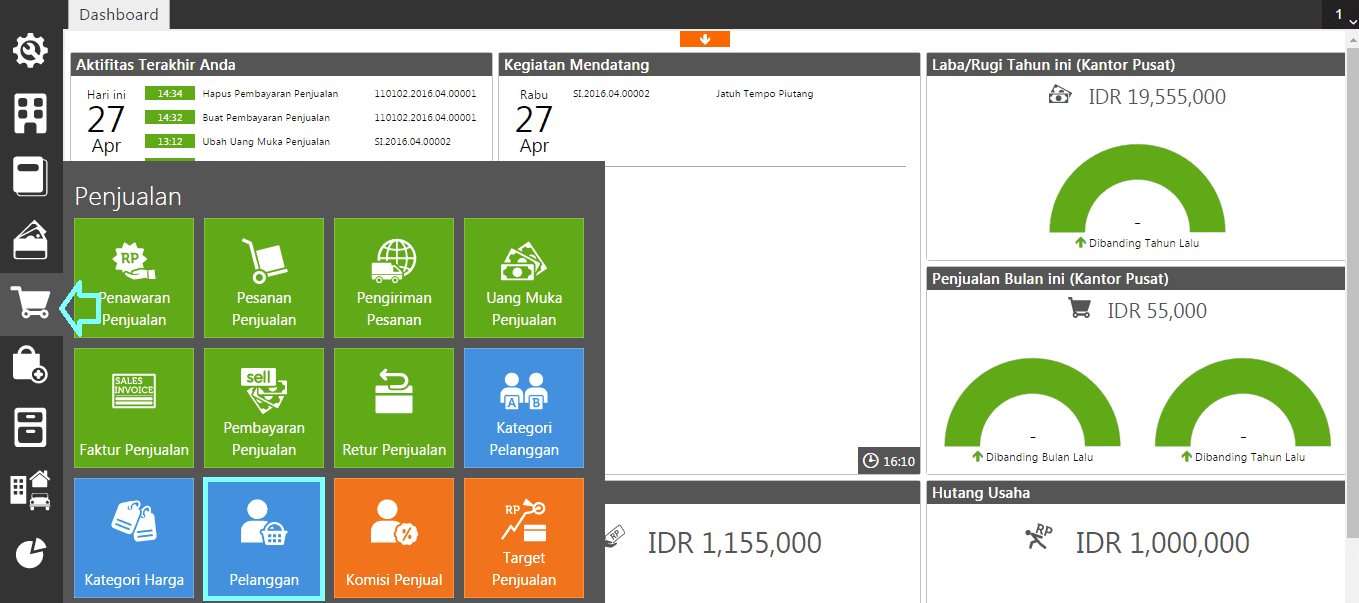Switch to the Dashboard tab
1359x603 pixels.
point(118,14)
